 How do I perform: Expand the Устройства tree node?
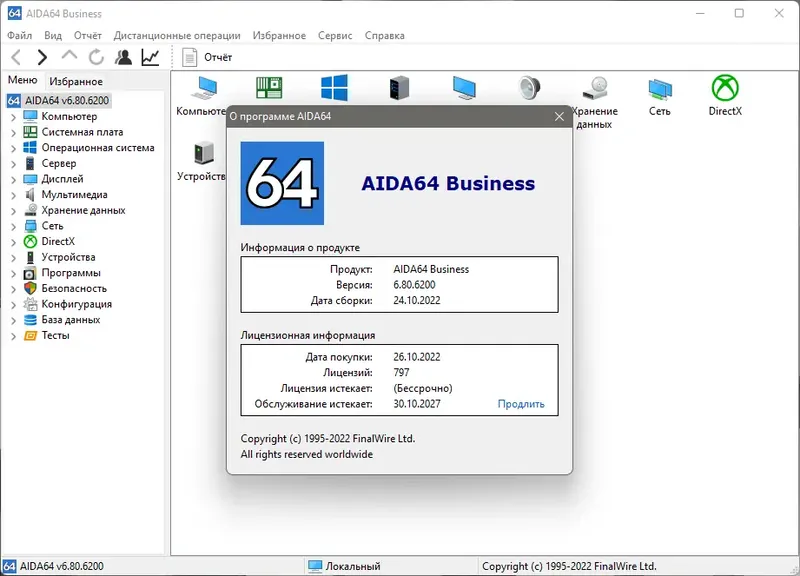pyautogui.click(x=13, y=258)
